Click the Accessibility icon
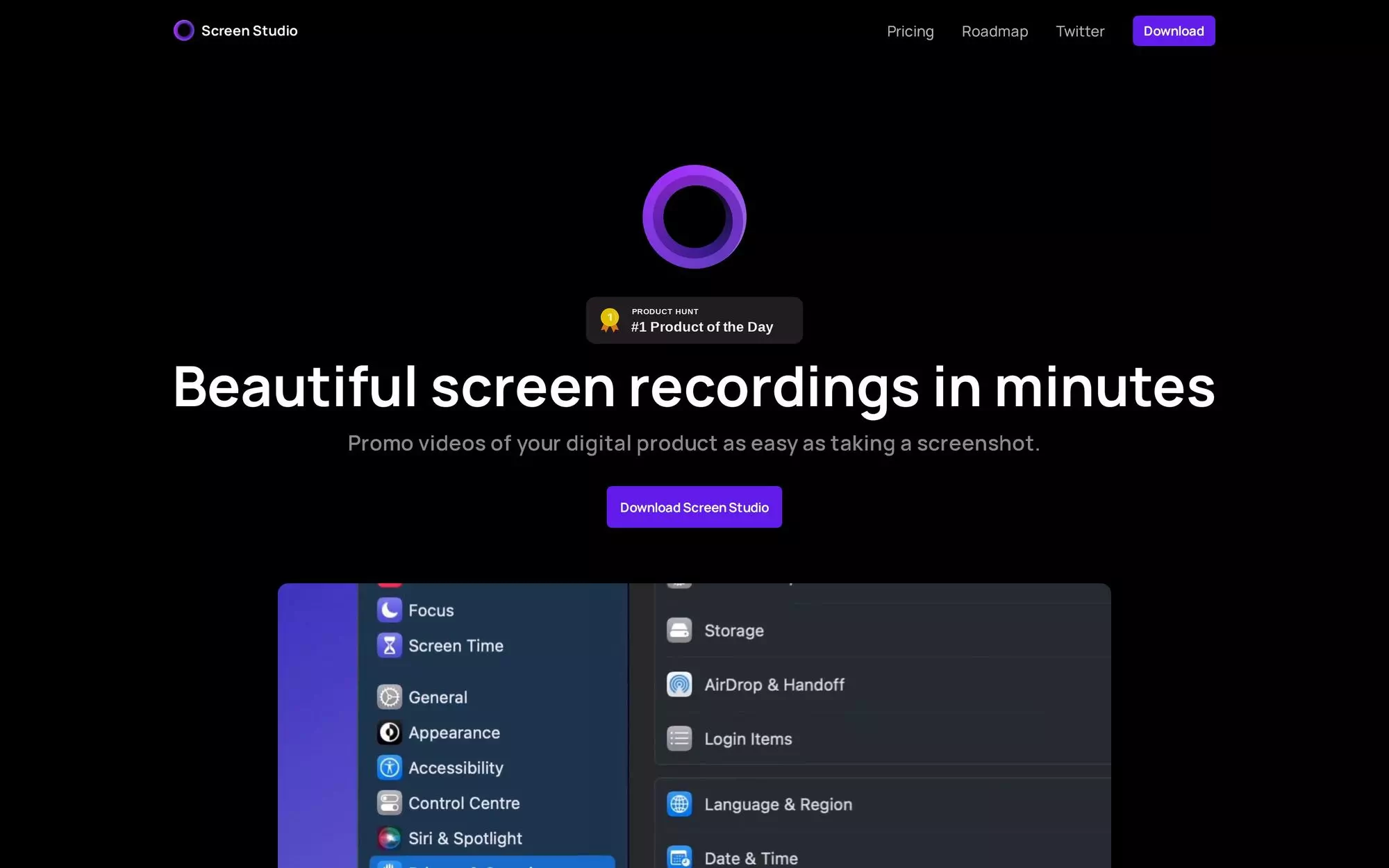The width and height of the screenshot is (1389, 868). 390,767
